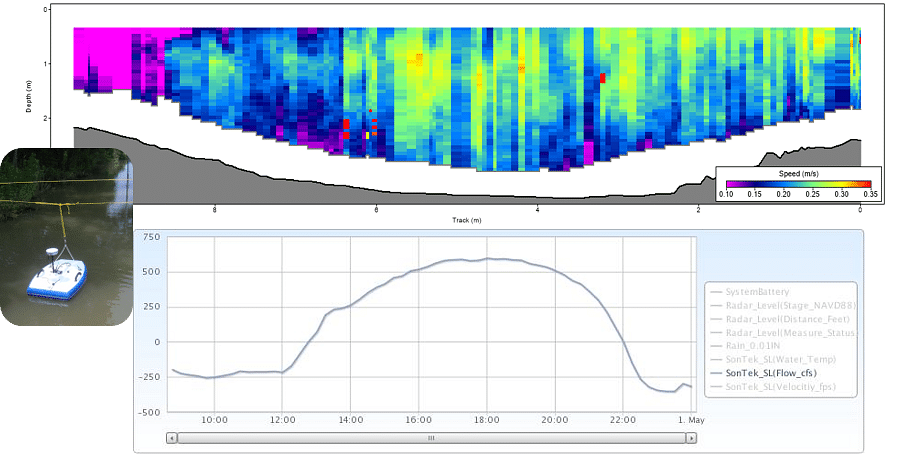Toggle Radar_Level(Distance_Feet) legend series
The image size is (911, 454).
pyautogui.click(x=780, y=319)
